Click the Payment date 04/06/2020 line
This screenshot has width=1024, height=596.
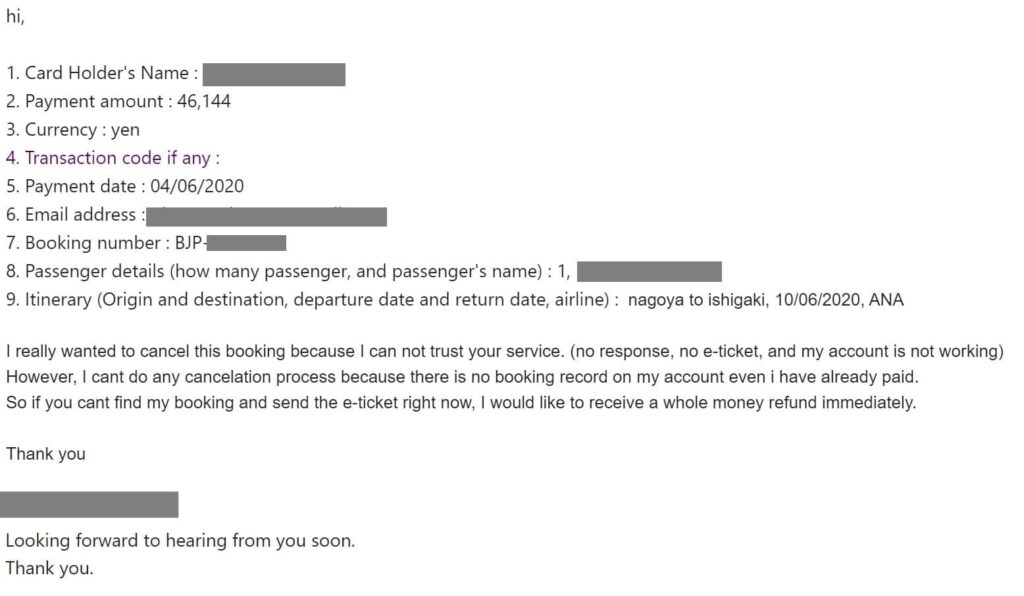coord(125,186)
